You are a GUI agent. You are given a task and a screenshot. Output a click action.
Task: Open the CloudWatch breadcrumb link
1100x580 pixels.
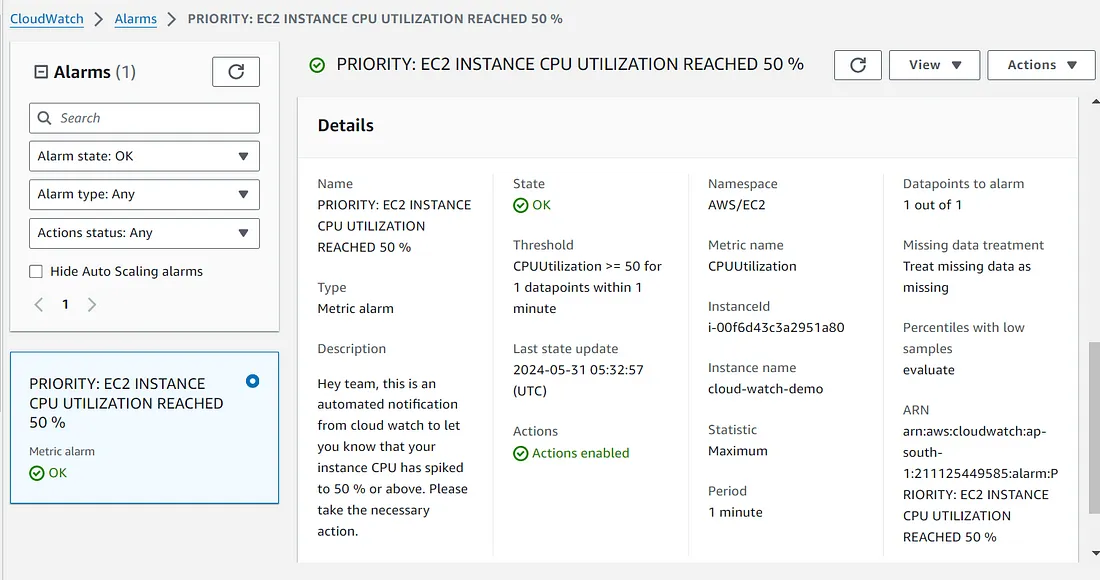[47, 19]
